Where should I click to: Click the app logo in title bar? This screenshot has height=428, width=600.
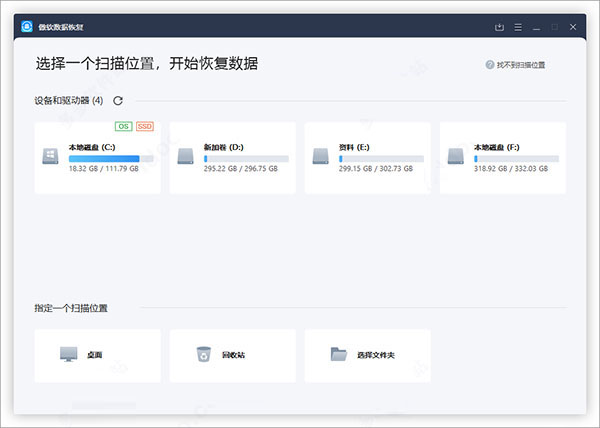pos(29,27)
